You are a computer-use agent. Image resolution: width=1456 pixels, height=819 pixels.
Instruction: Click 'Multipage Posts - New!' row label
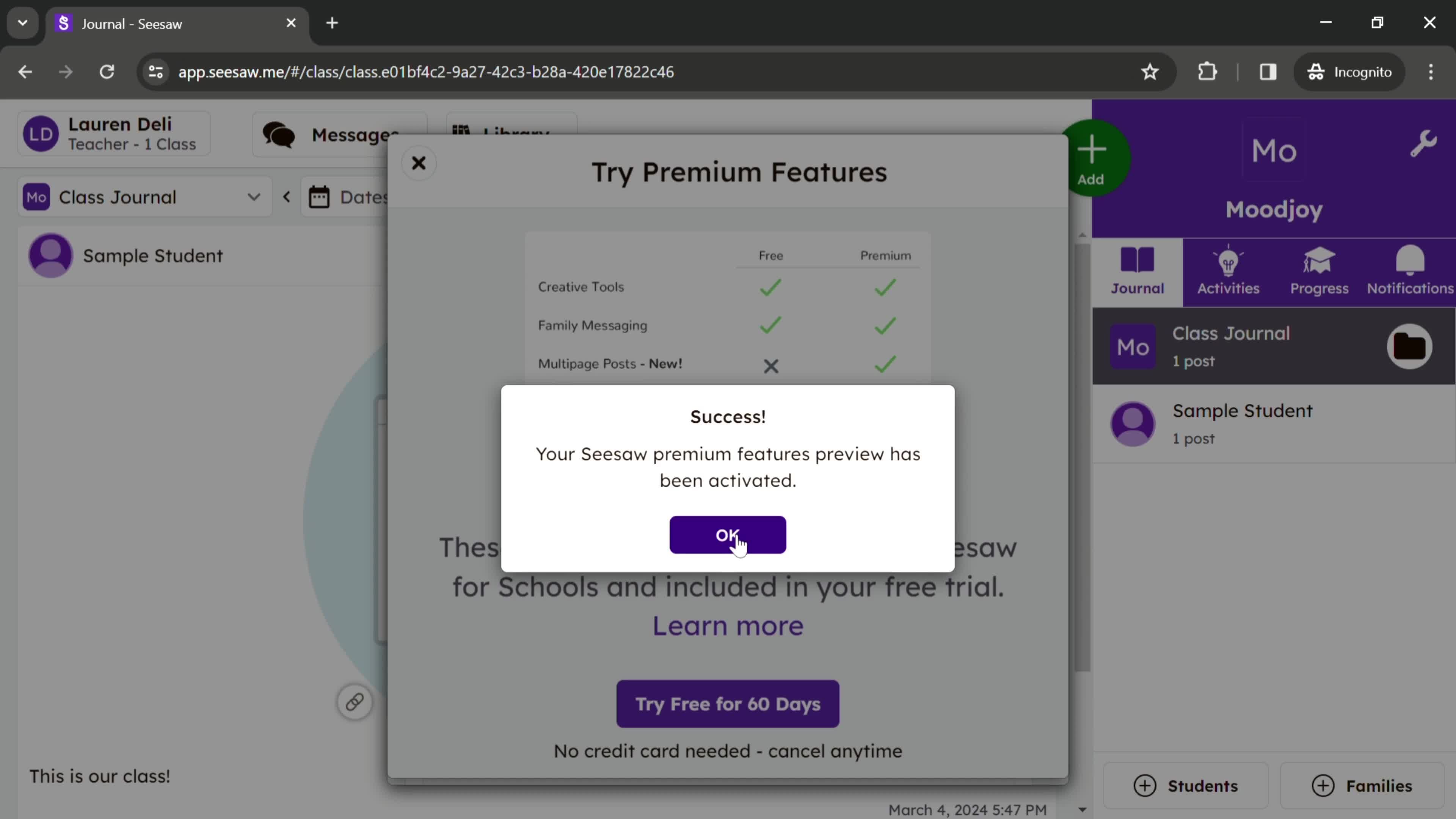[x=610, y=364]
